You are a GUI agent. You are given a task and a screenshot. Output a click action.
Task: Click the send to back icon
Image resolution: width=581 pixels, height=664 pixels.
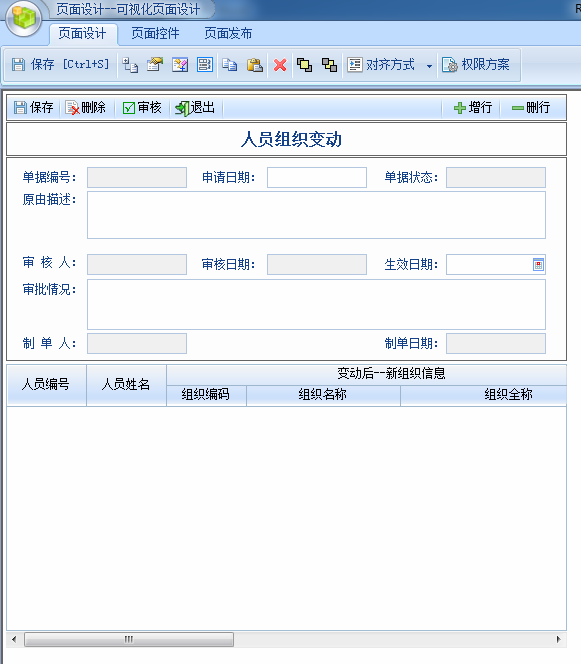[x=329, y=65]
